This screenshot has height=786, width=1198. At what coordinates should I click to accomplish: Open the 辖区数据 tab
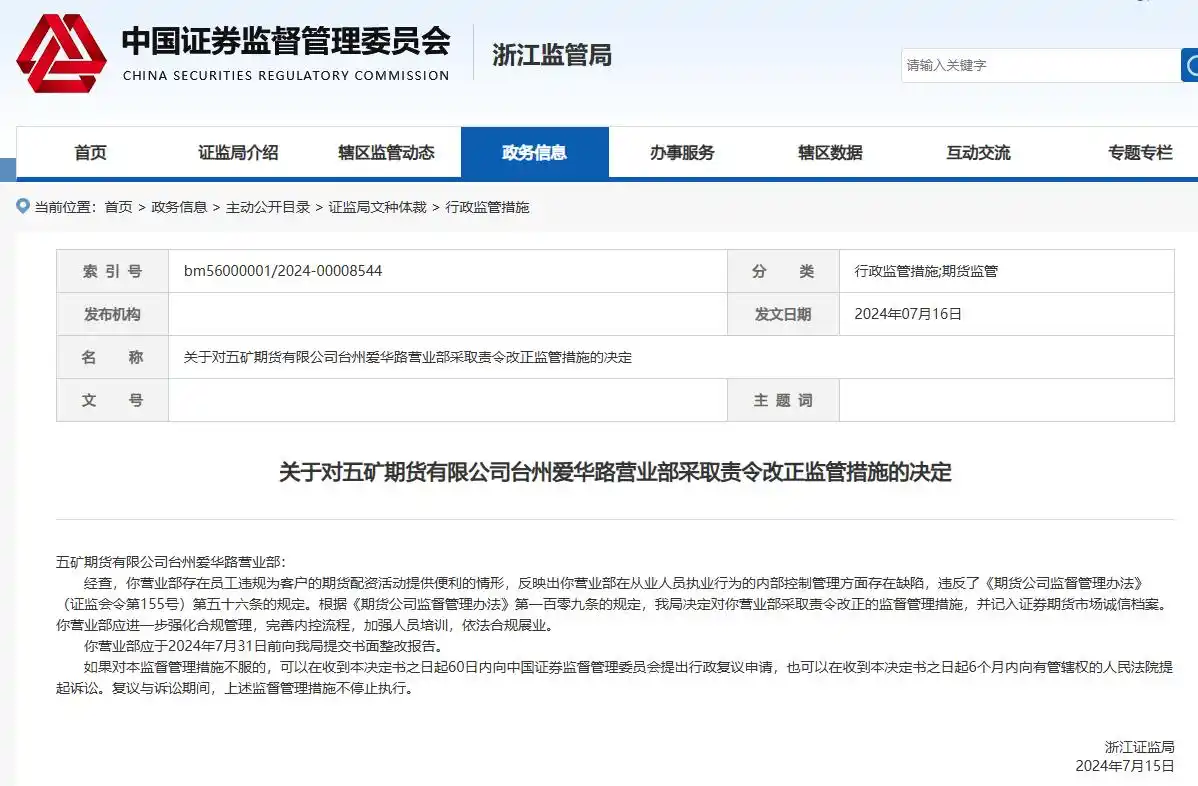[x=829, y=152]
